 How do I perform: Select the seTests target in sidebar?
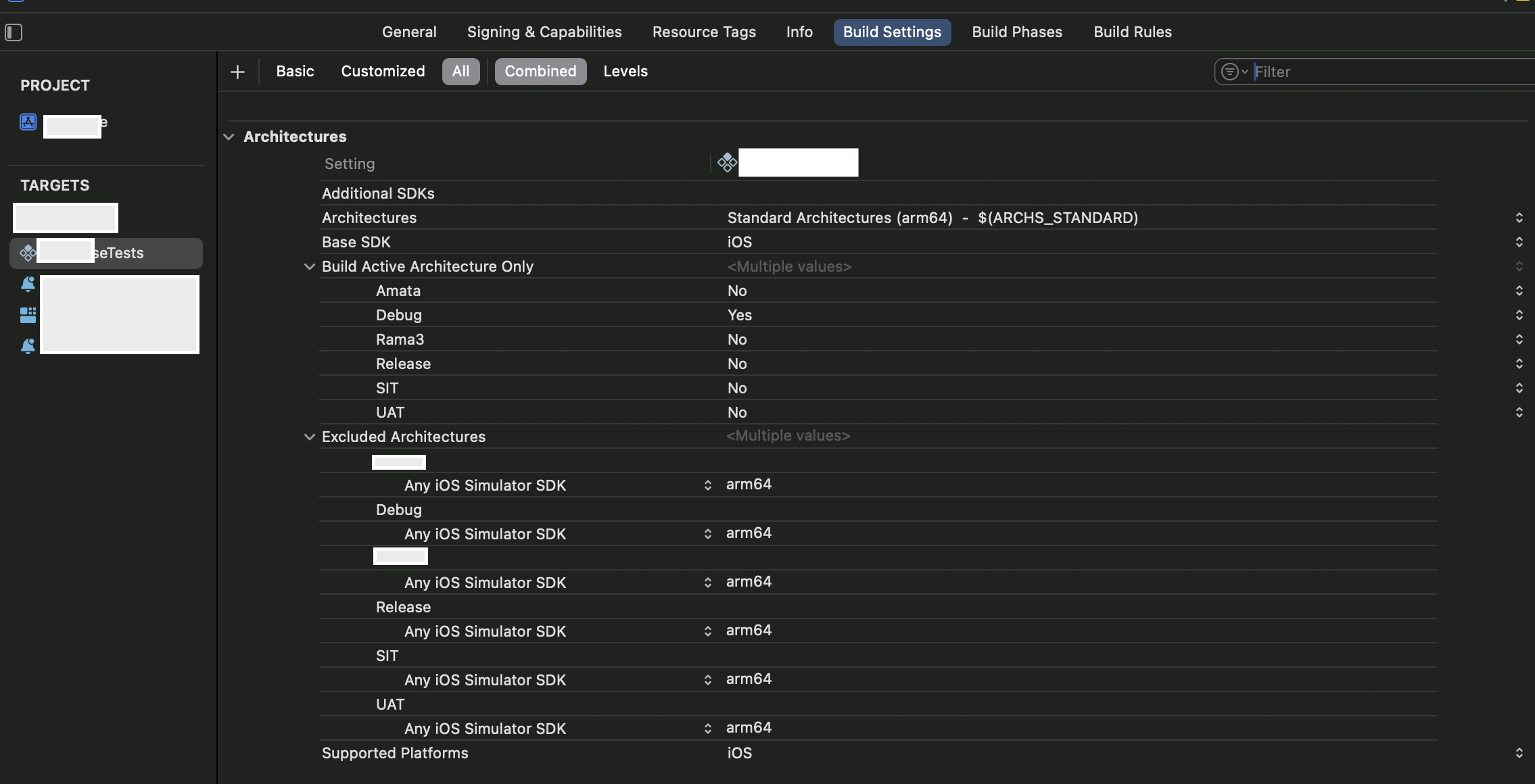[106, 253]
